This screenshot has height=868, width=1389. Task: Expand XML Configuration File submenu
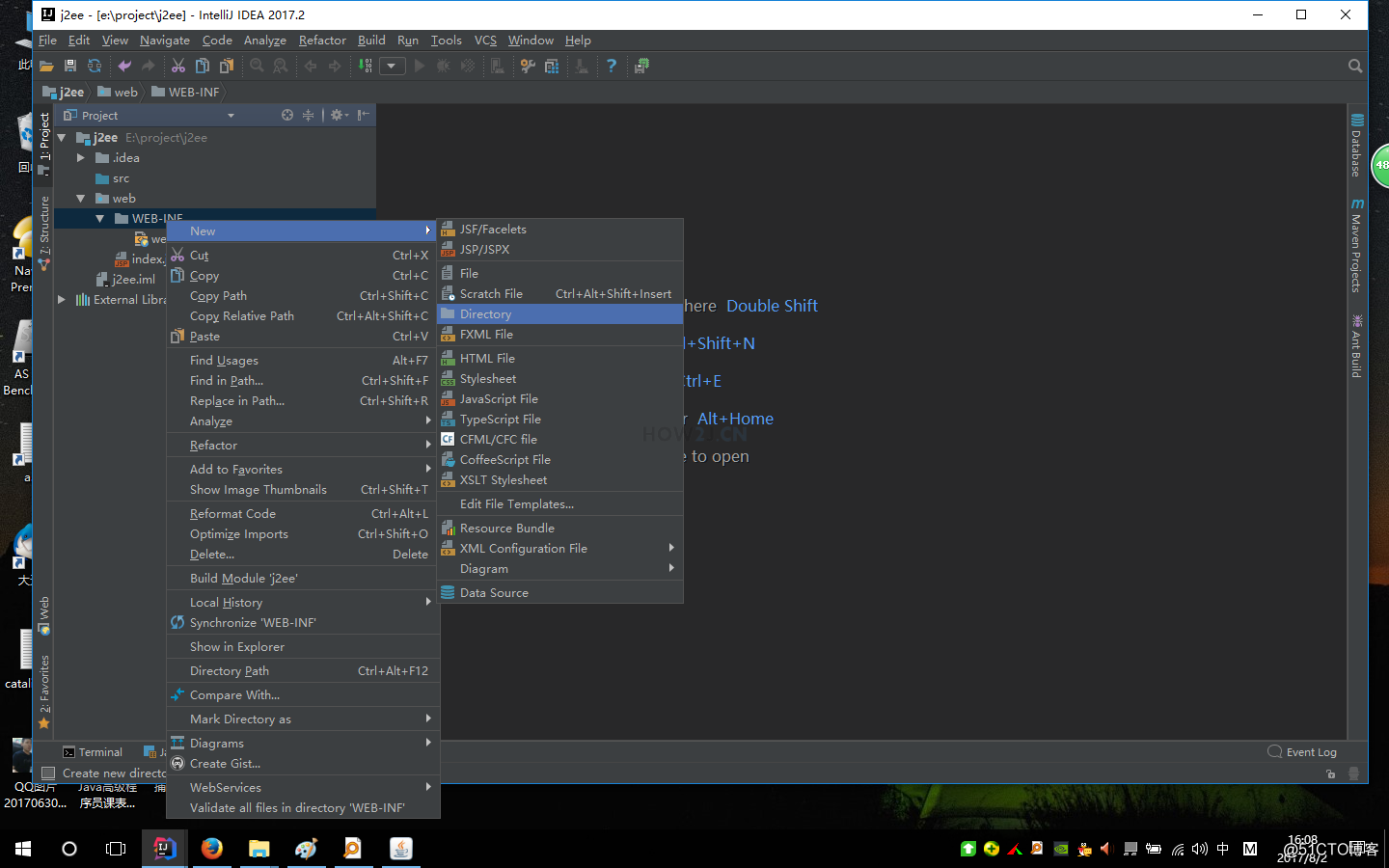click(x=560, y=549)
